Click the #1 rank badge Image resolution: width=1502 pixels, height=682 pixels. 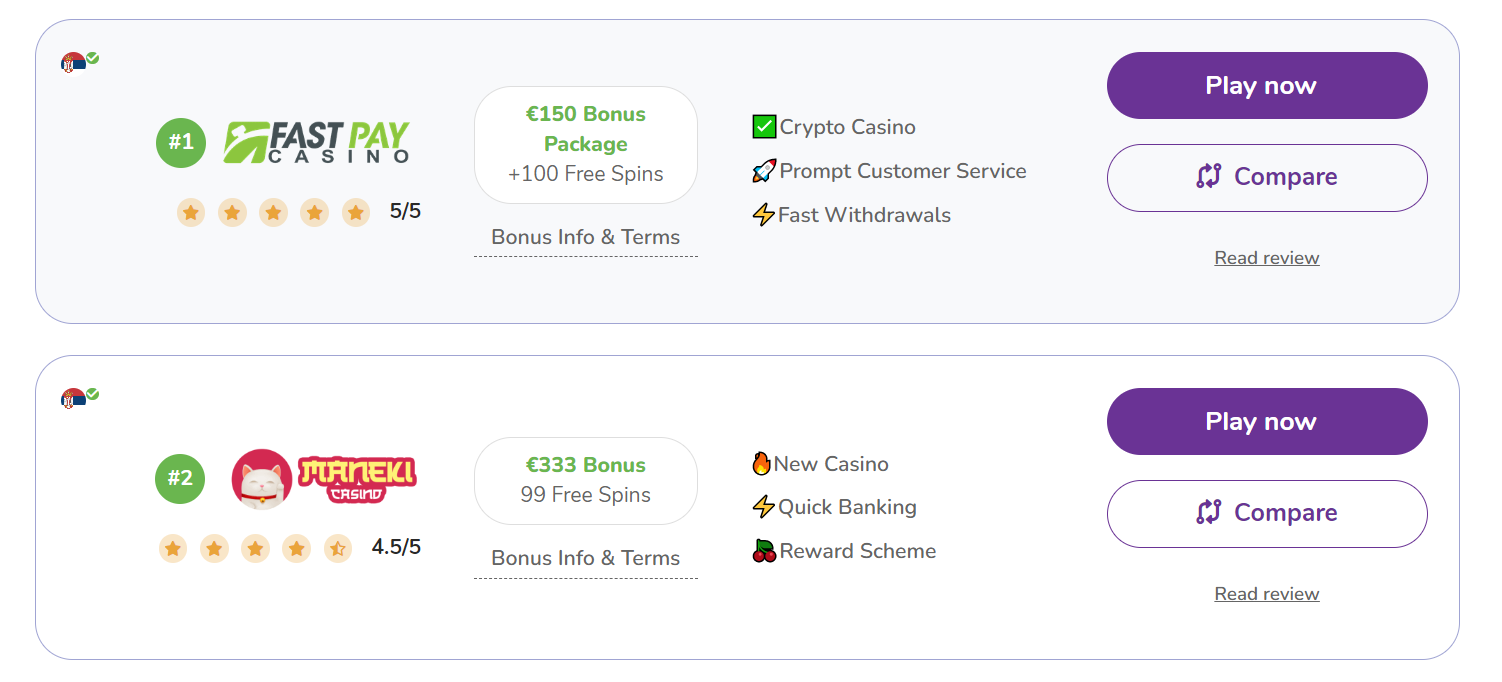(181, 143)
